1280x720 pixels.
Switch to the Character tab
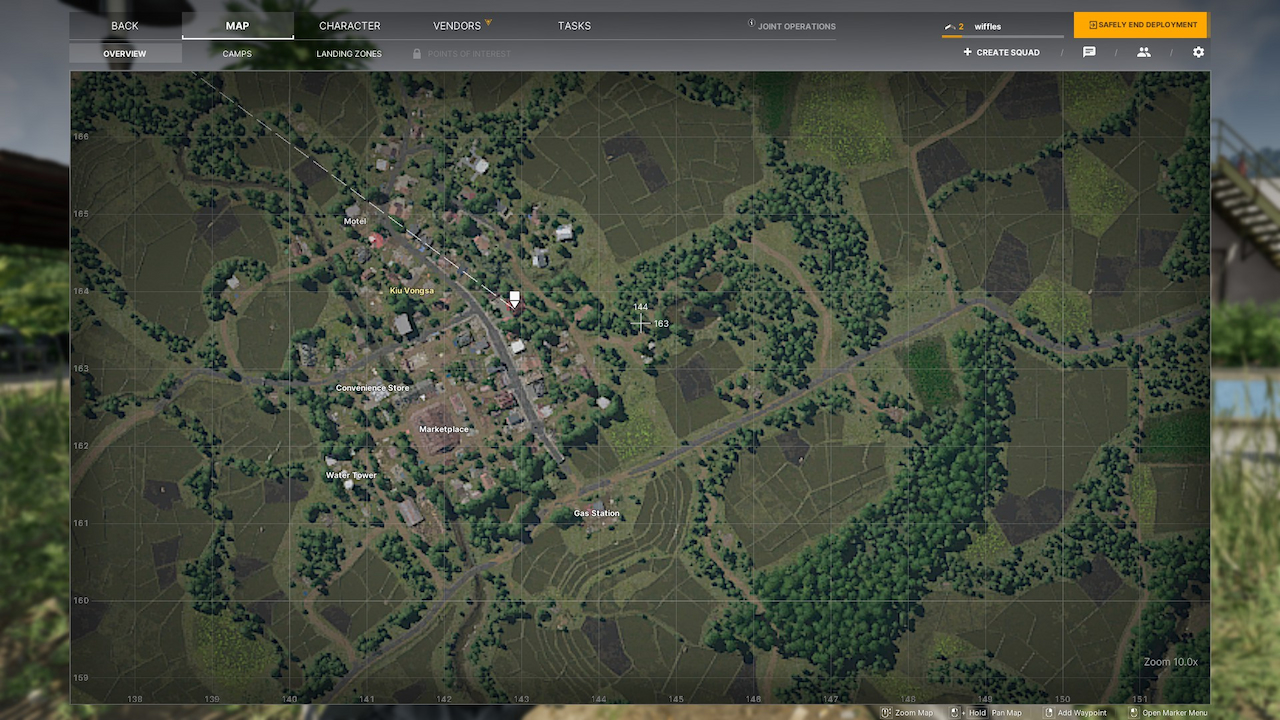point(349,26)
